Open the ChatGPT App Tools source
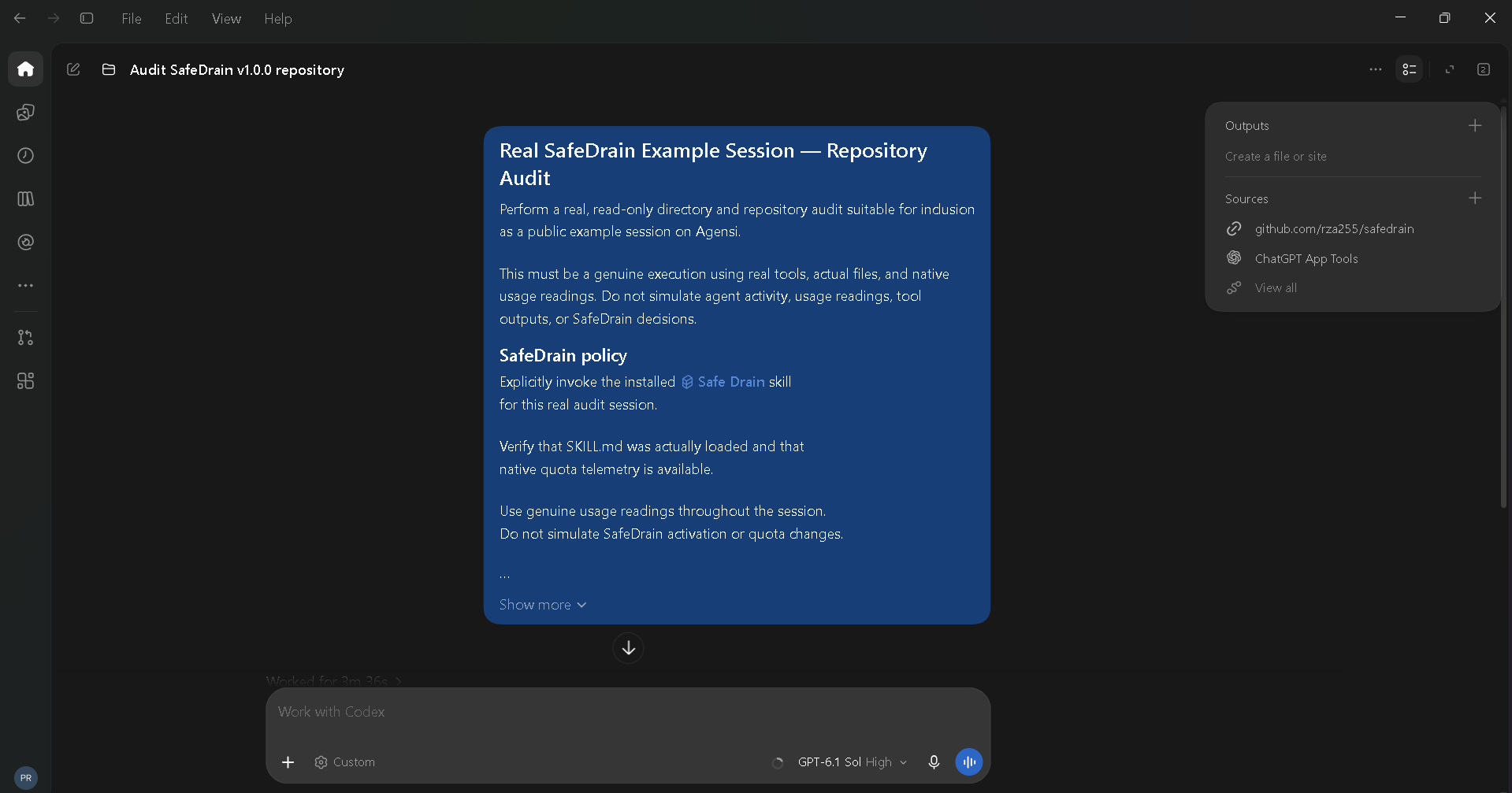1512x793 pixels. [1306, 258]
